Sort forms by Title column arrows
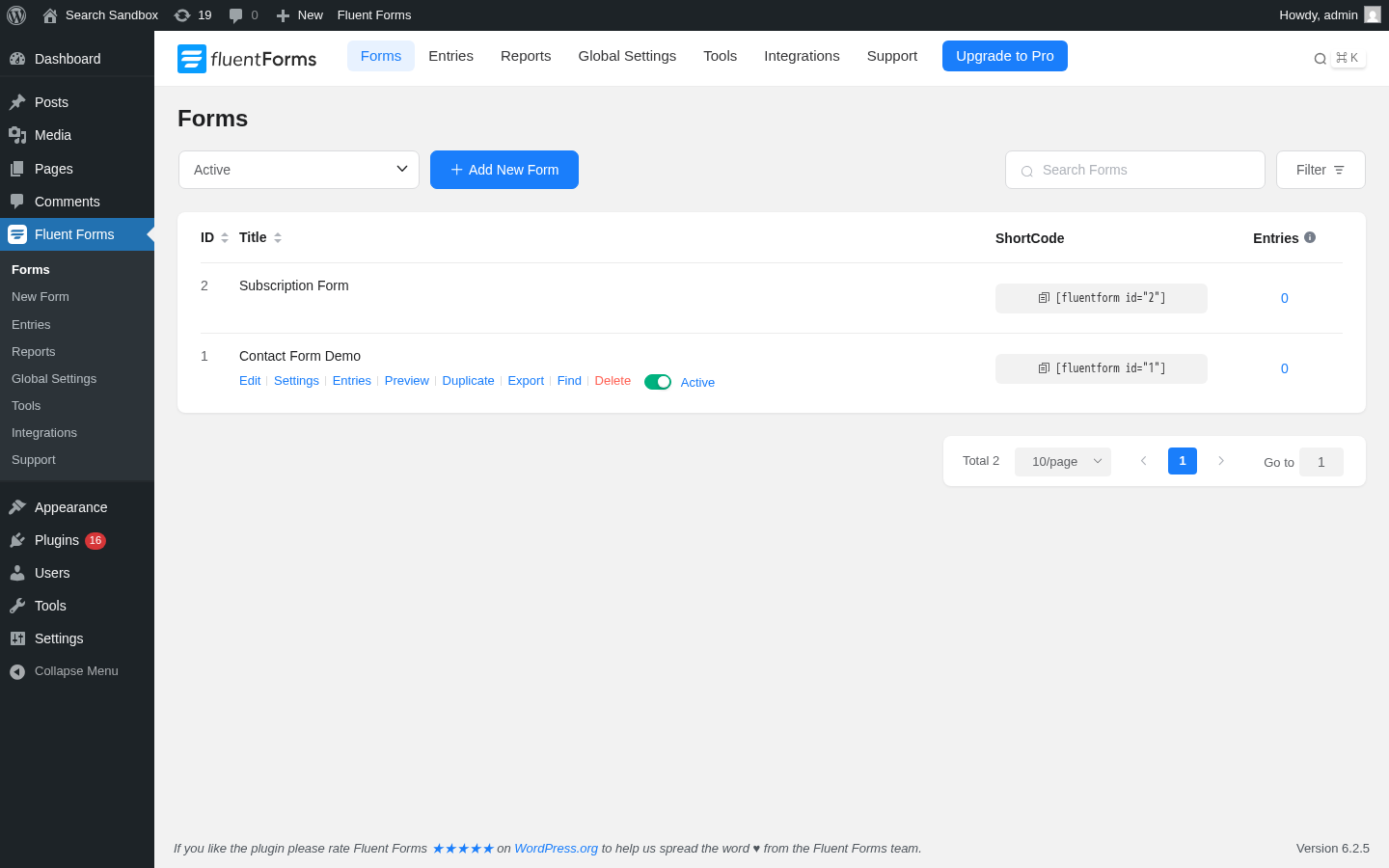This screenshot has height=868, width=1389. [278, 237]
